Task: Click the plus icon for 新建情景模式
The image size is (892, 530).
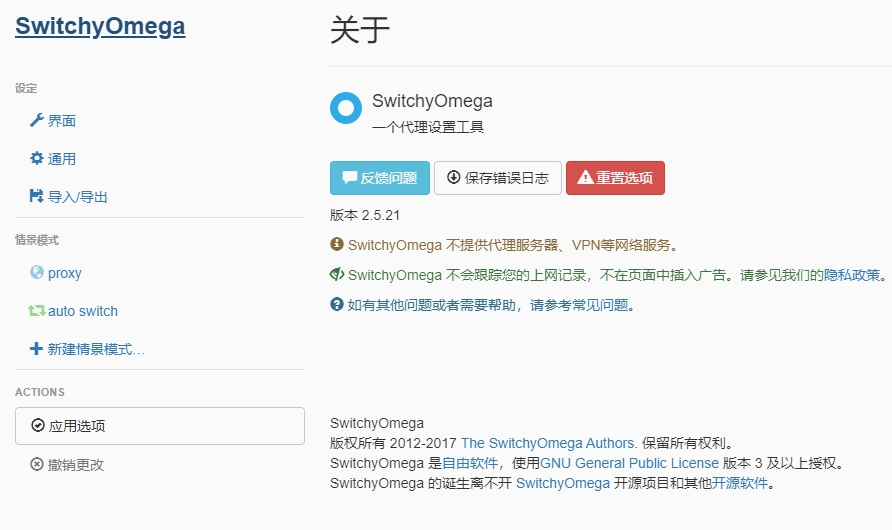Action: pos(37,349)
